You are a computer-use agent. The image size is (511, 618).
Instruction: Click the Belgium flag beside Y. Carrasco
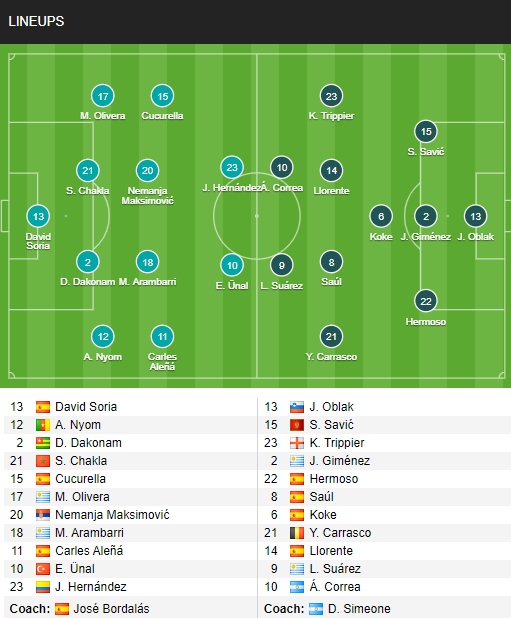click(297, 533)
